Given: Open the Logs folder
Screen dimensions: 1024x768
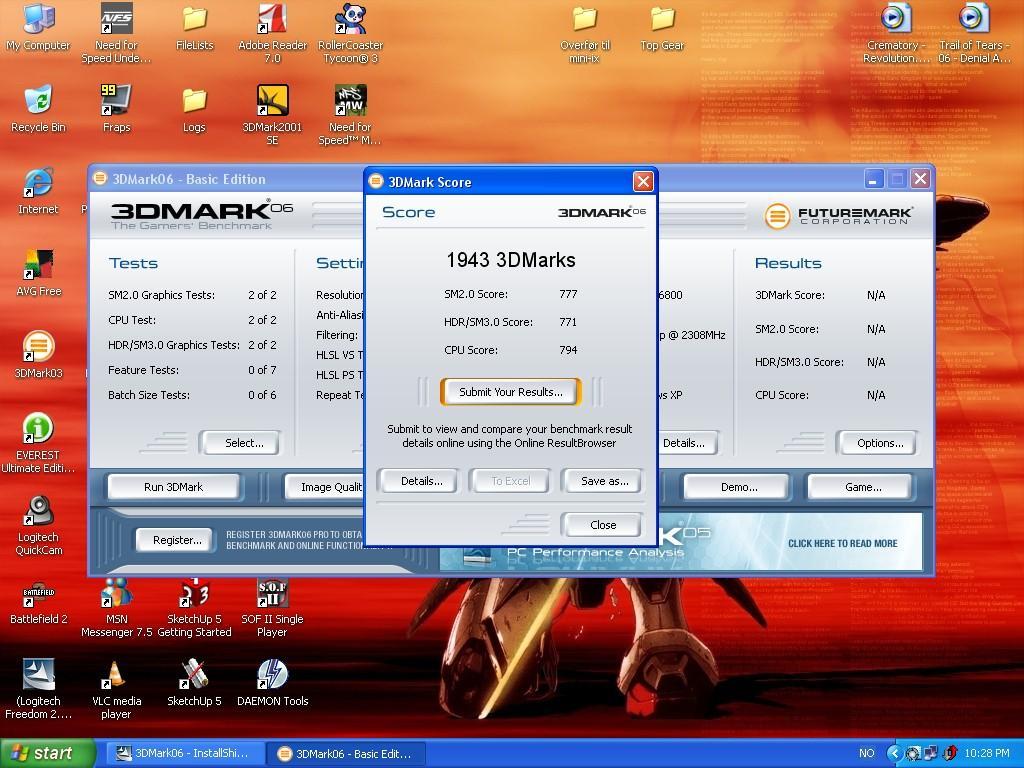Looking at the screenshot, I should point(194,109).
